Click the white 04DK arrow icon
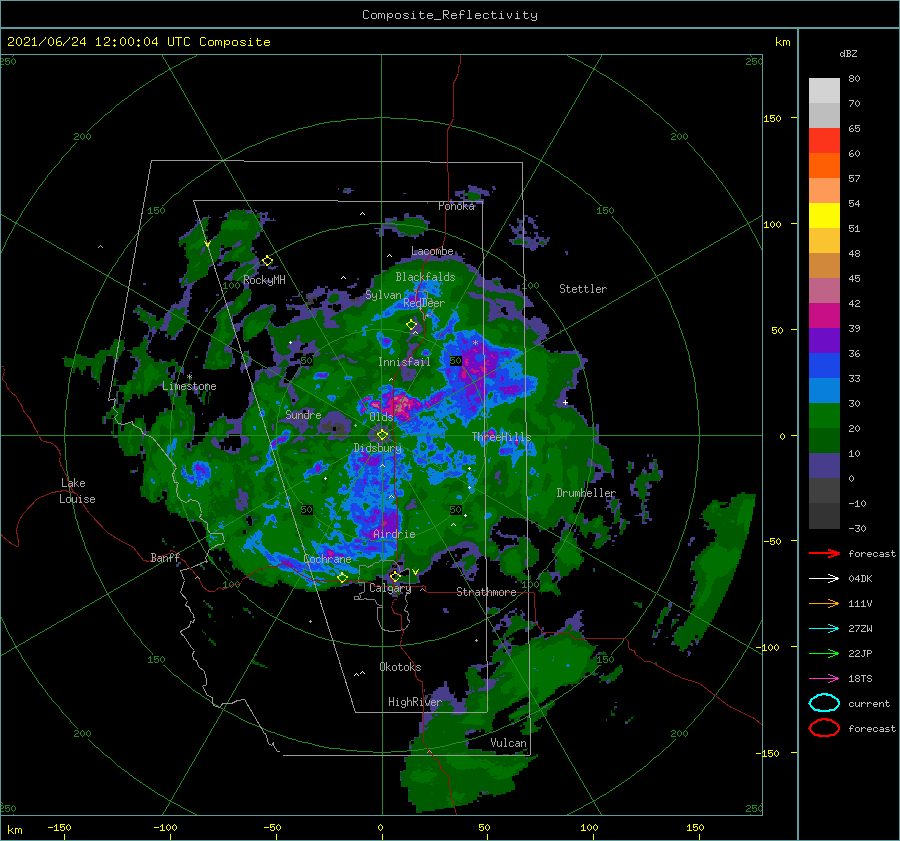Image resolution: width=900 pixels, height=841 pixels. (x=824, y=579)
